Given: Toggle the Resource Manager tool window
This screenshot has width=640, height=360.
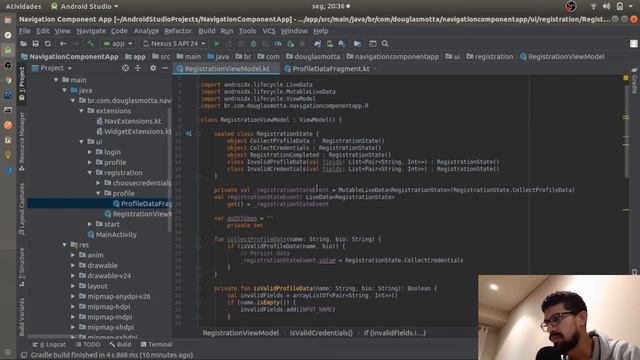Looking at the screenshot, I should point(22,141).
